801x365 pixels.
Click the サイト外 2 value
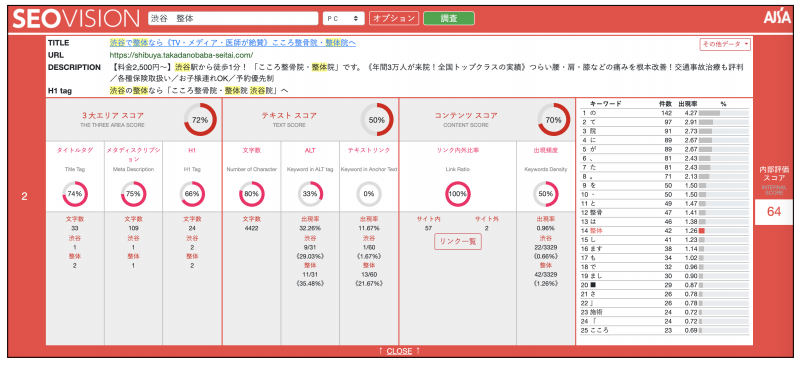[x=486, y=228]
